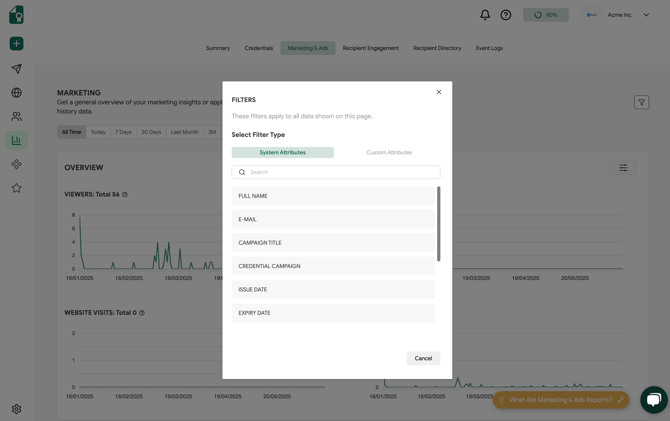Select the 7 Days range
670x421 pixels.
tap(123, 132)
